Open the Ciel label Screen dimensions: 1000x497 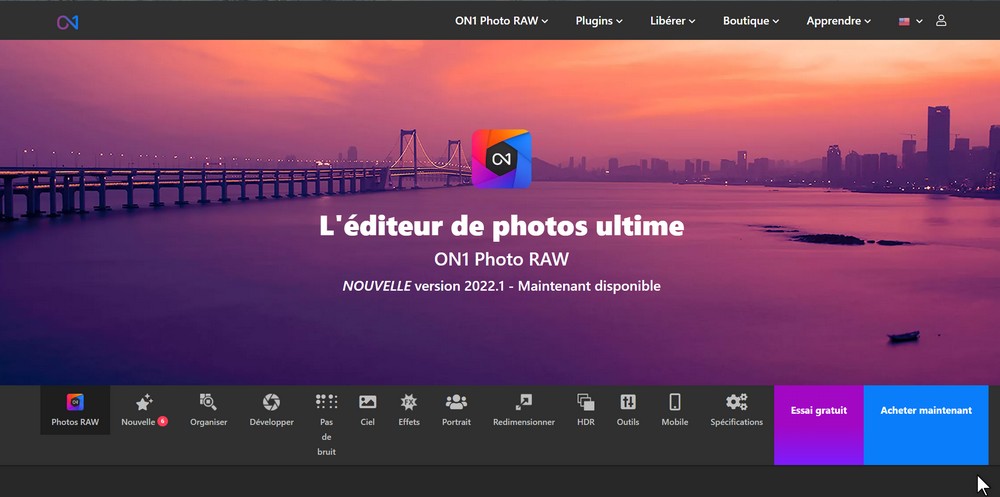(367, 422)
